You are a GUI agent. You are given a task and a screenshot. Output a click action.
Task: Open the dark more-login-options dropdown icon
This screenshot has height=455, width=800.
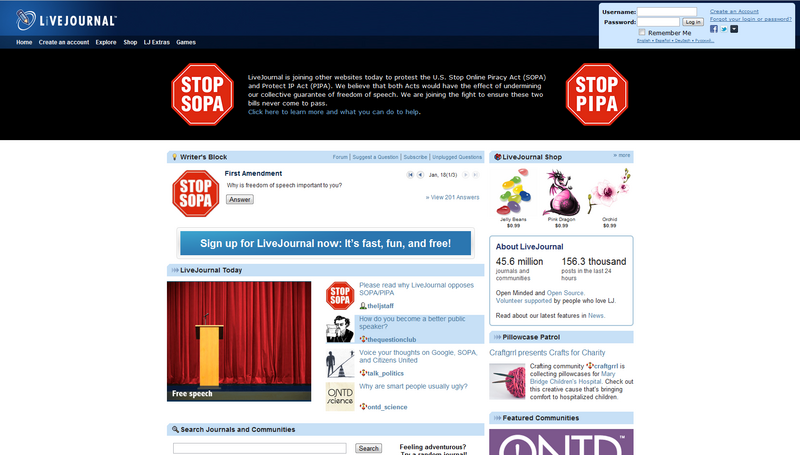pyautogui.click(x=734, y=29)
